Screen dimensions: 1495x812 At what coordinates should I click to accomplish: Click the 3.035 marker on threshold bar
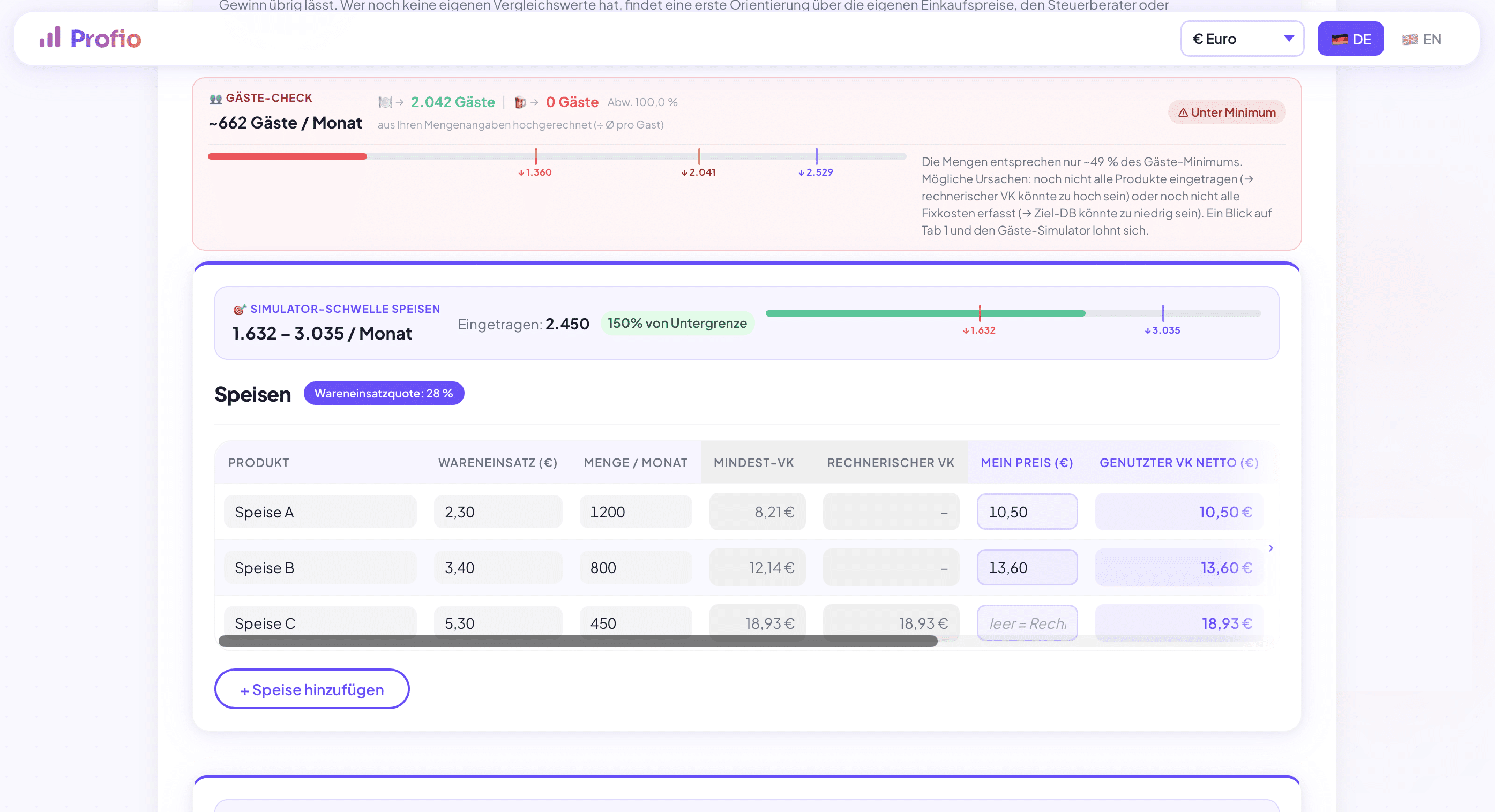(1162, 321)
